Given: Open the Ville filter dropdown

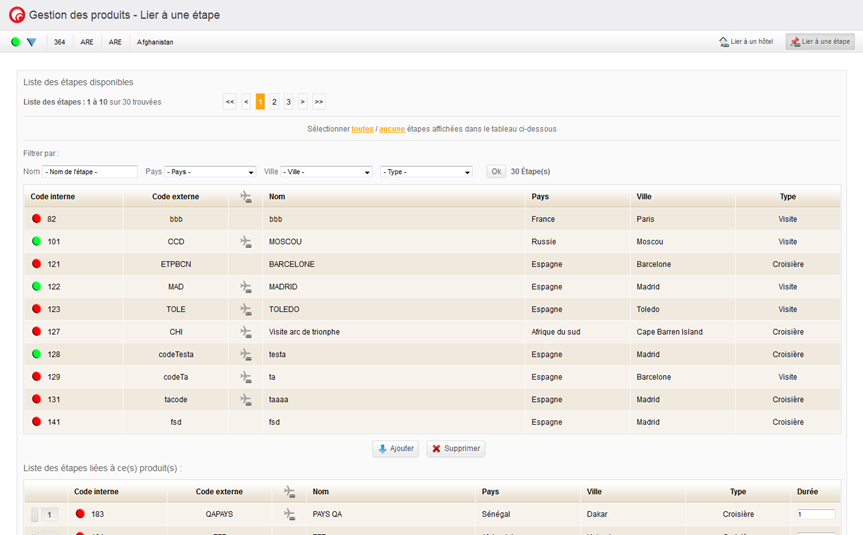Looking at the screenshot, I should pos(326,172).
